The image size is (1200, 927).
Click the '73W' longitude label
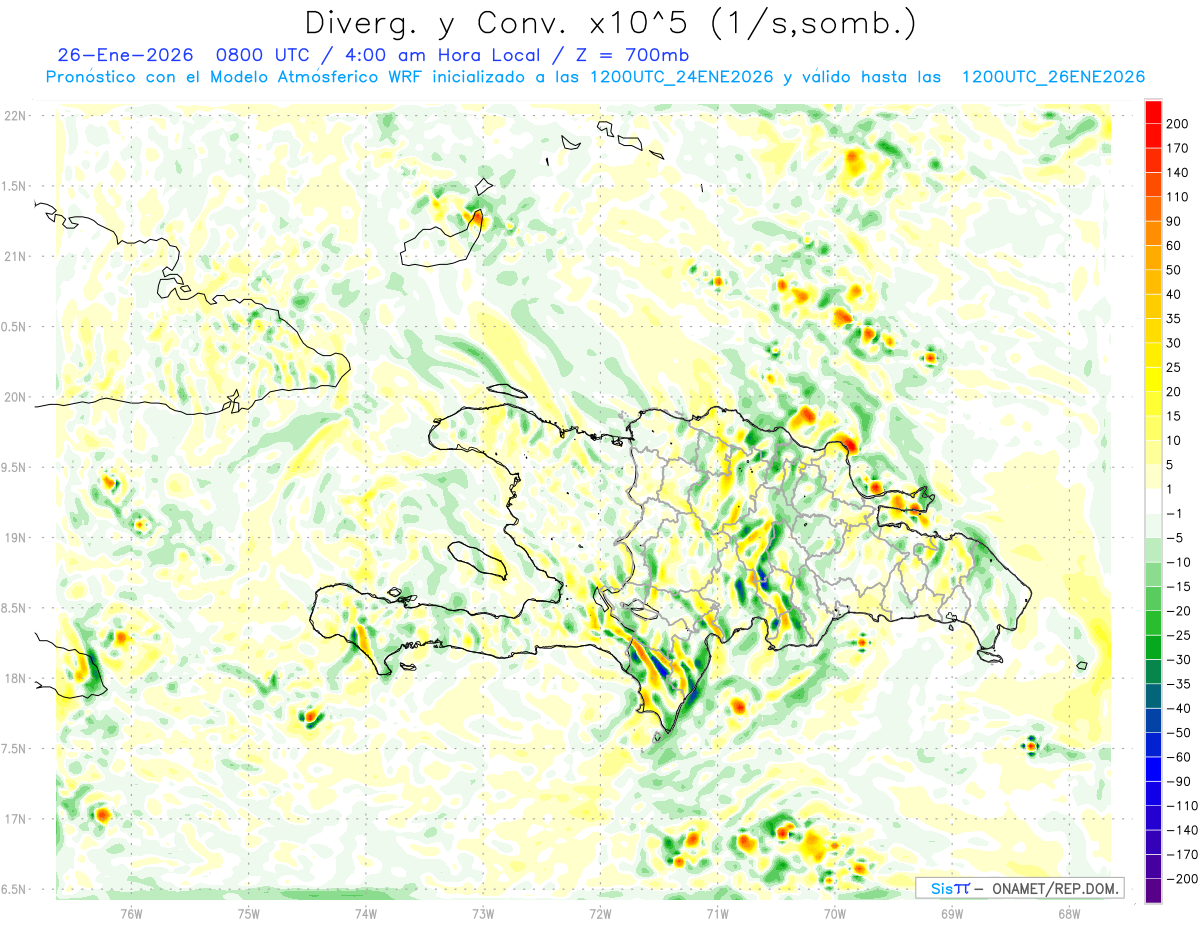click(x=482, y=912)
